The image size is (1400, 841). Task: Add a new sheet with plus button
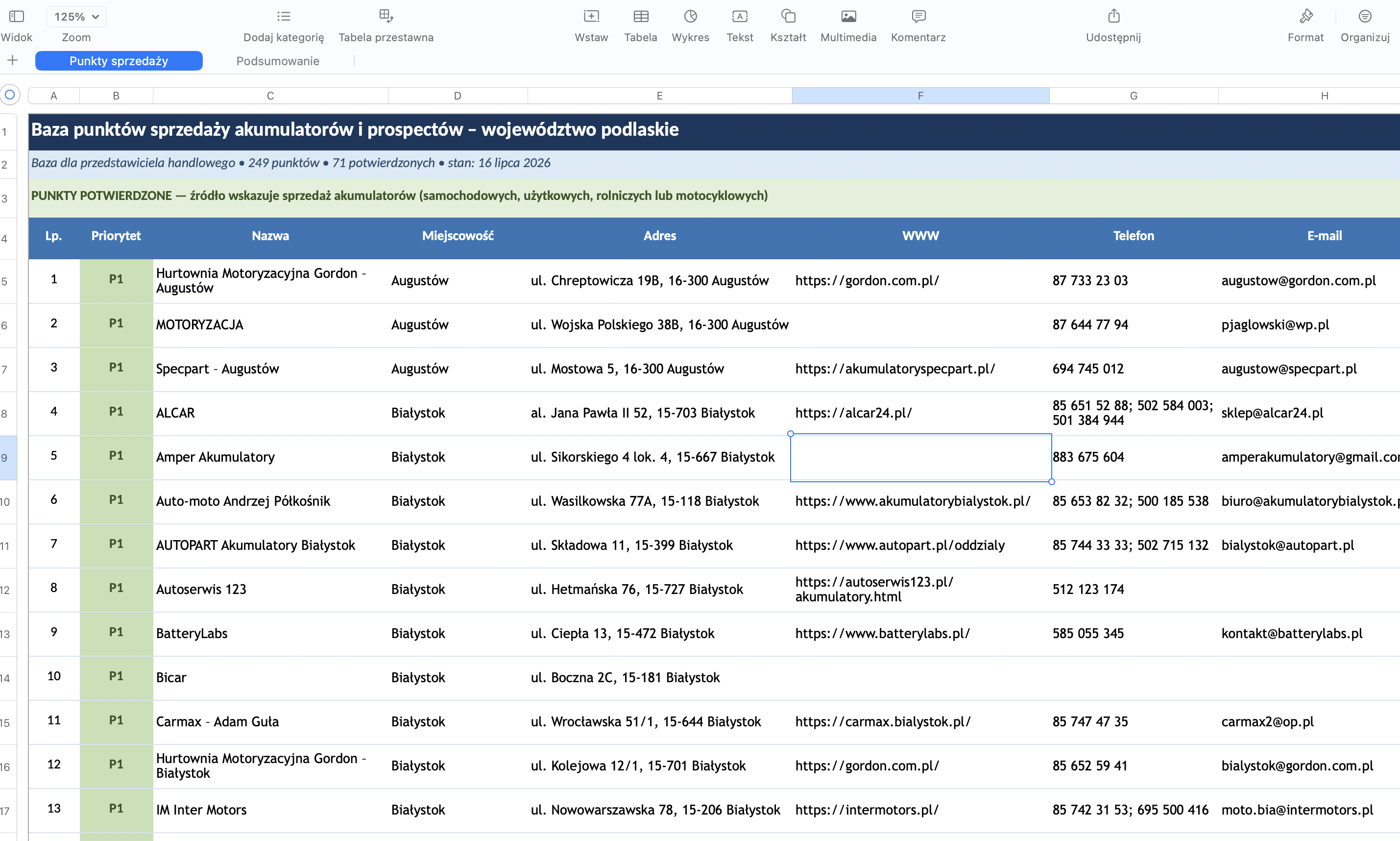pyautogui.click(x=12, y=61)
